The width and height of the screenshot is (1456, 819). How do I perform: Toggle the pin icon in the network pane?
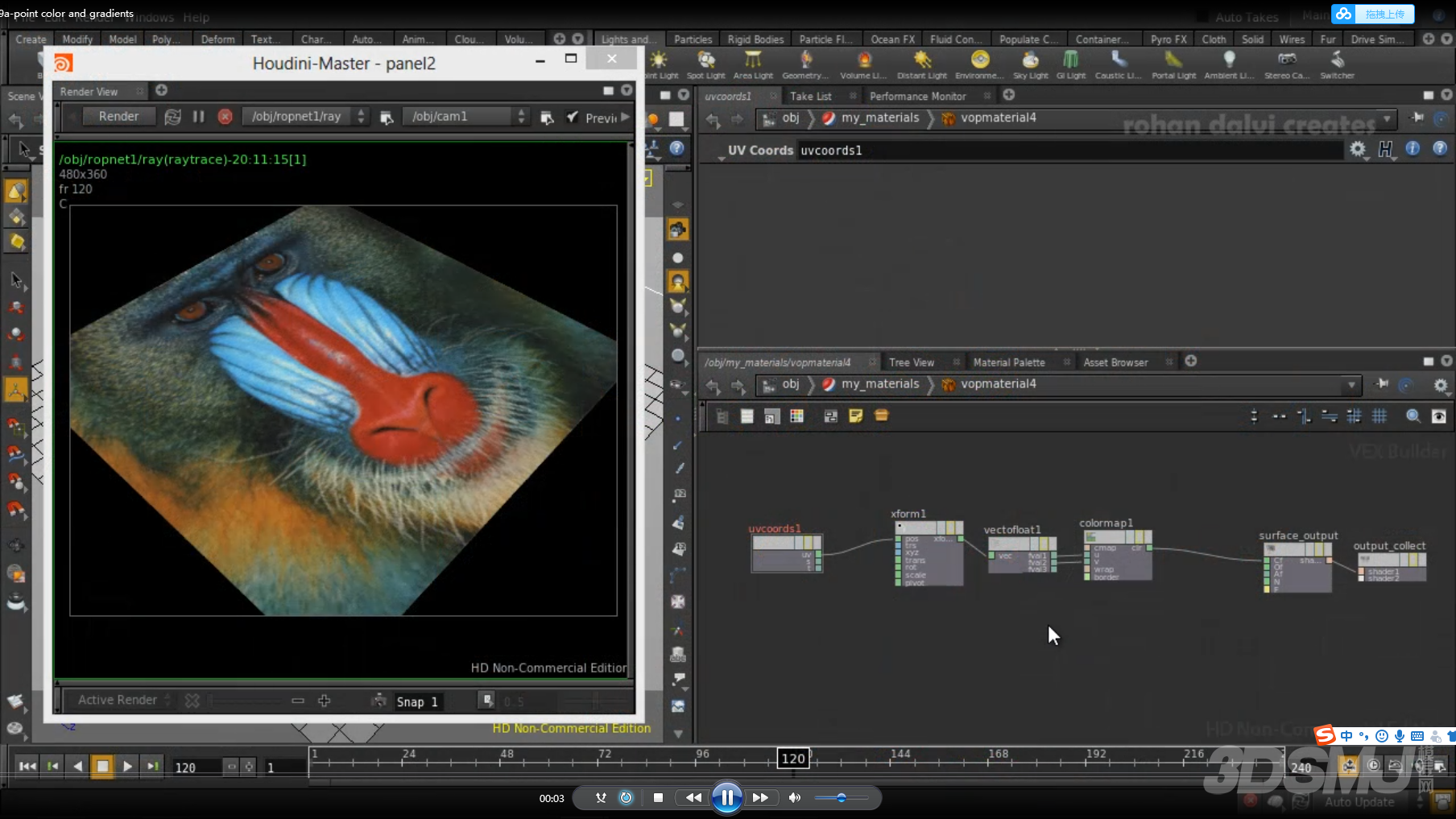point(1383,384)
